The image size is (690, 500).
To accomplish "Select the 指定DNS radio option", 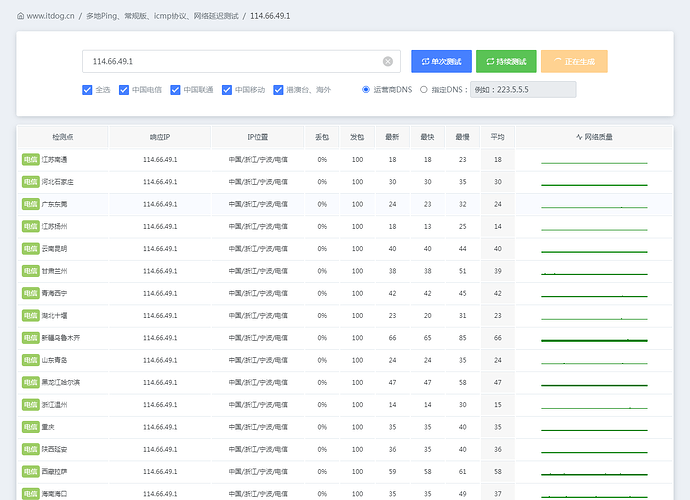I will (x=423, y=90).
